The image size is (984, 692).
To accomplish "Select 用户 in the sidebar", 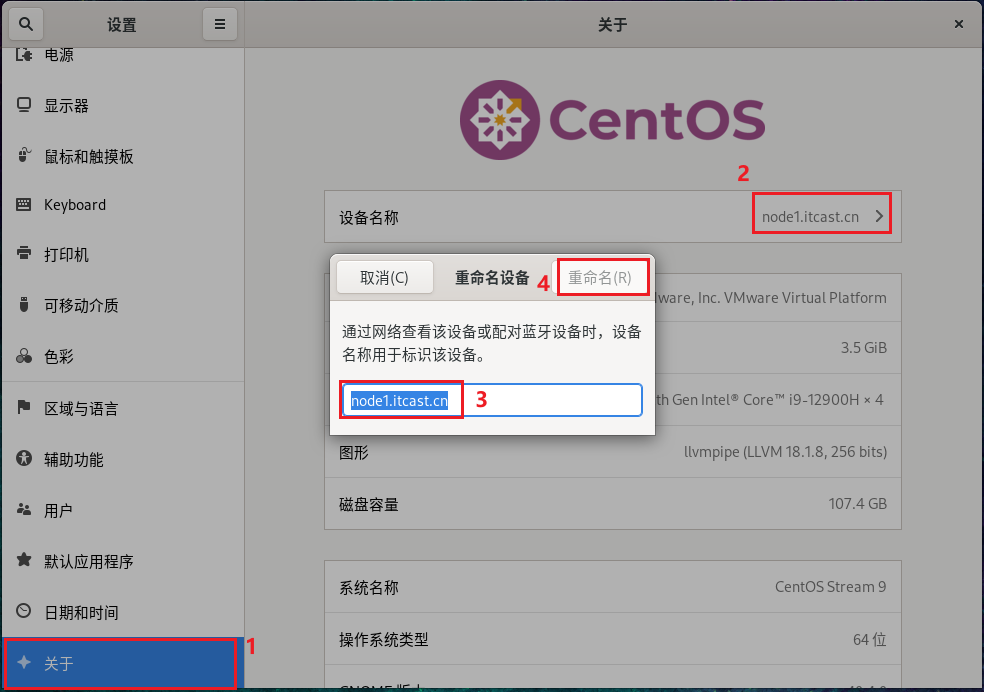I will 122,510.
